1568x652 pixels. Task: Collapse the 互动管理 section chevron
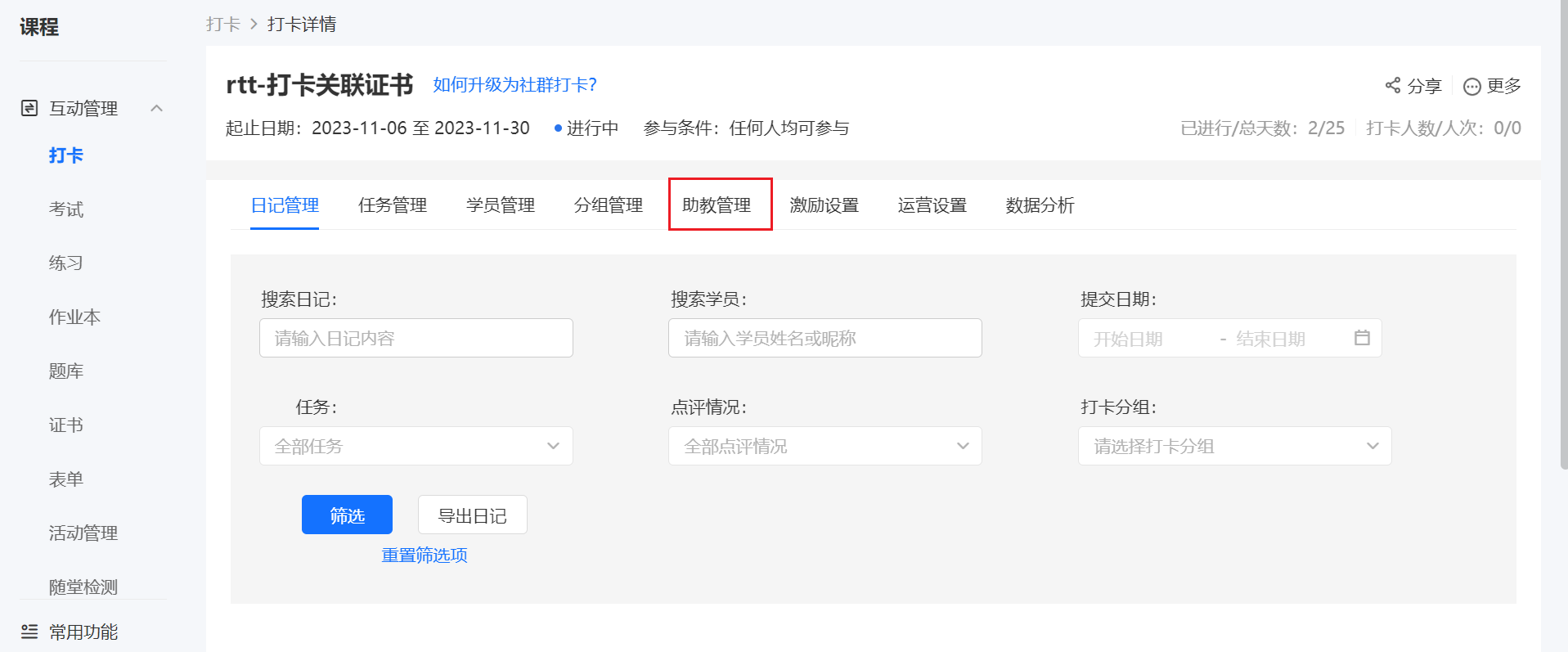[157, 108]
